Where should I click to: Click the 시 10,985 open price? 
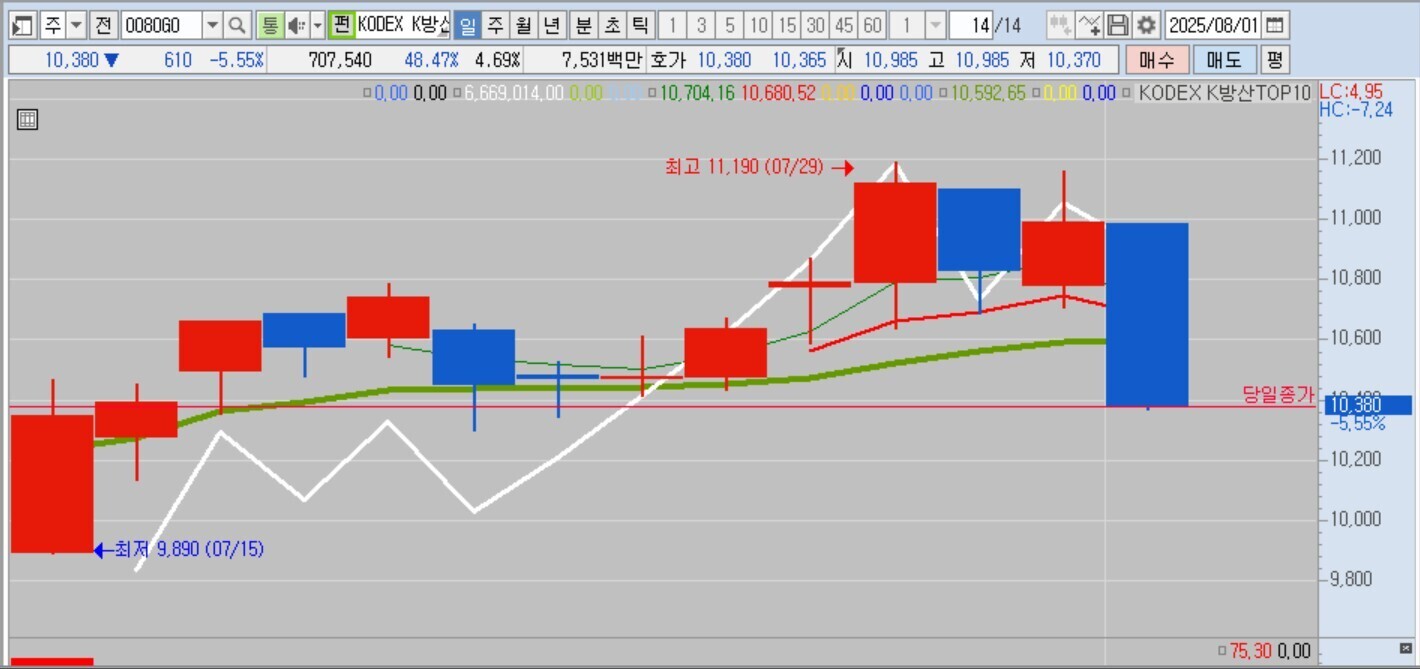[877, 60]
